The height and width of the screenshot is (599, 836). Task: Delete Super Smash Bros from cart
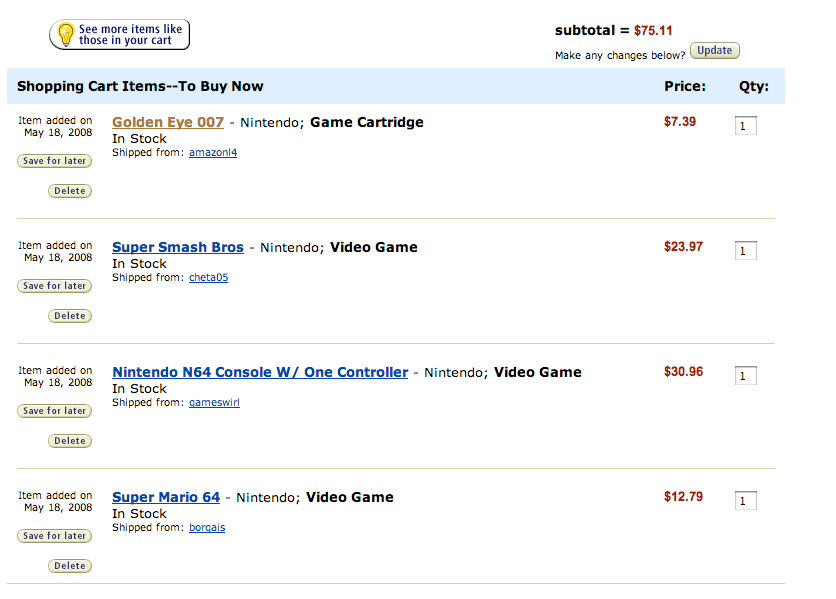(x=70, y=316)
